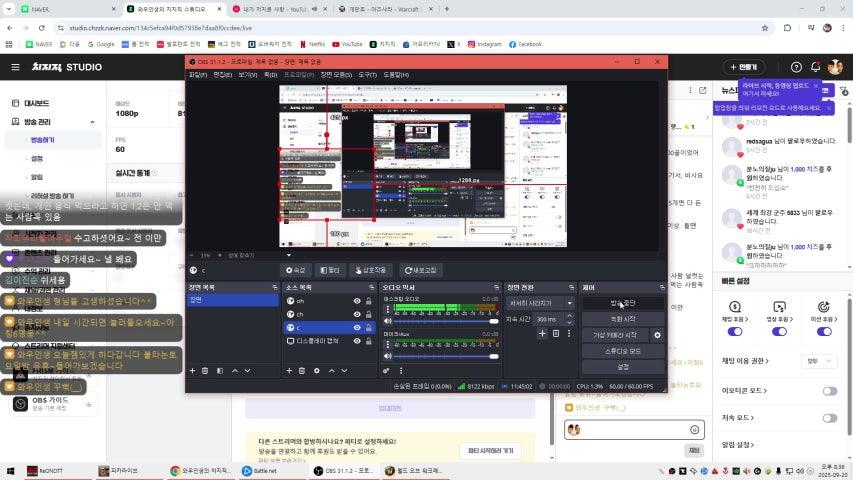Add a new source in OBS source list
Screen dimensions: 853x480
click(x=289, y=371)
